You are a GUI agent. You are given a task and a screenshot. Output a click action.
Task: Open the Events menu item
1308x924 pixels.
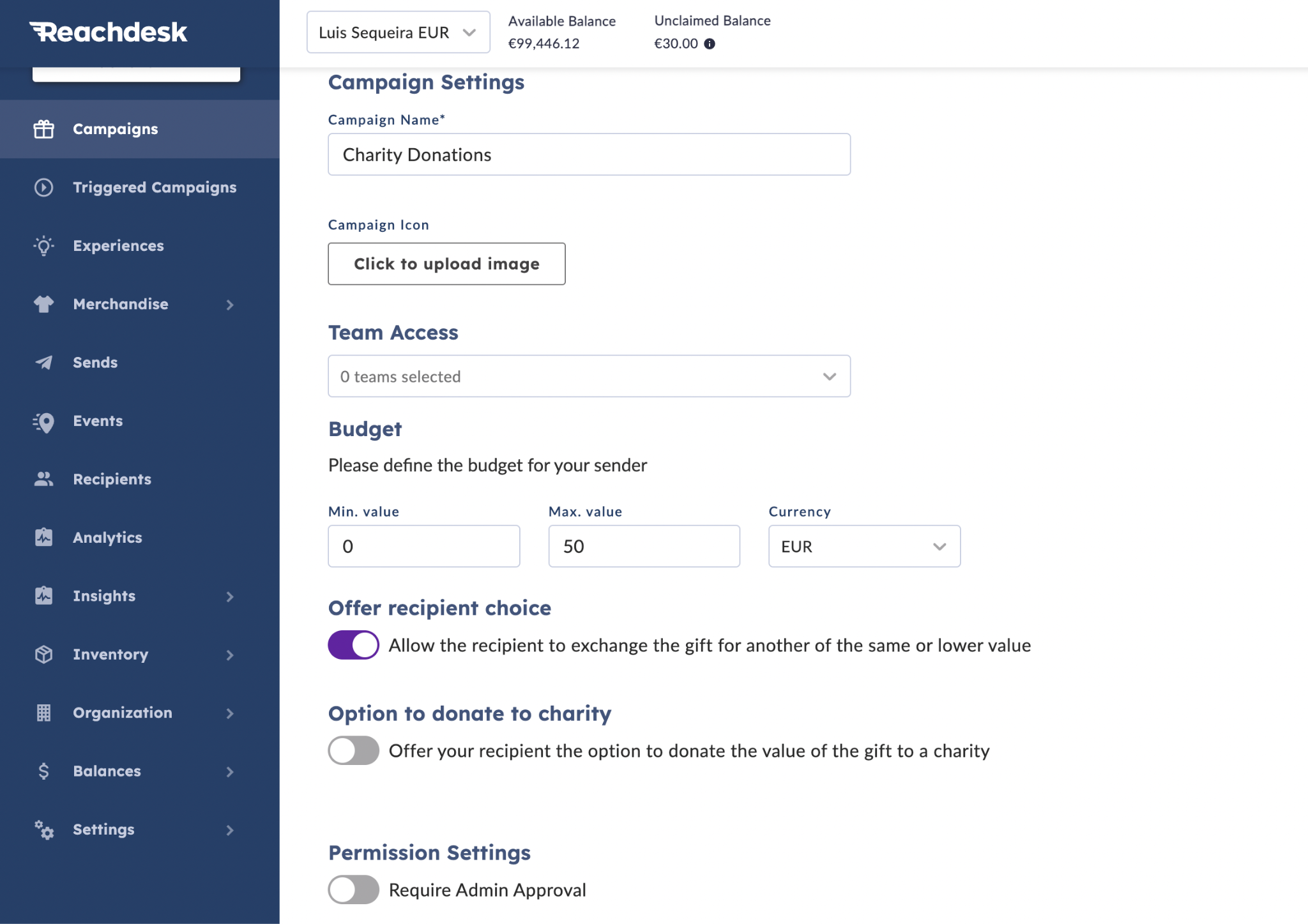click(x=140, y=421)
